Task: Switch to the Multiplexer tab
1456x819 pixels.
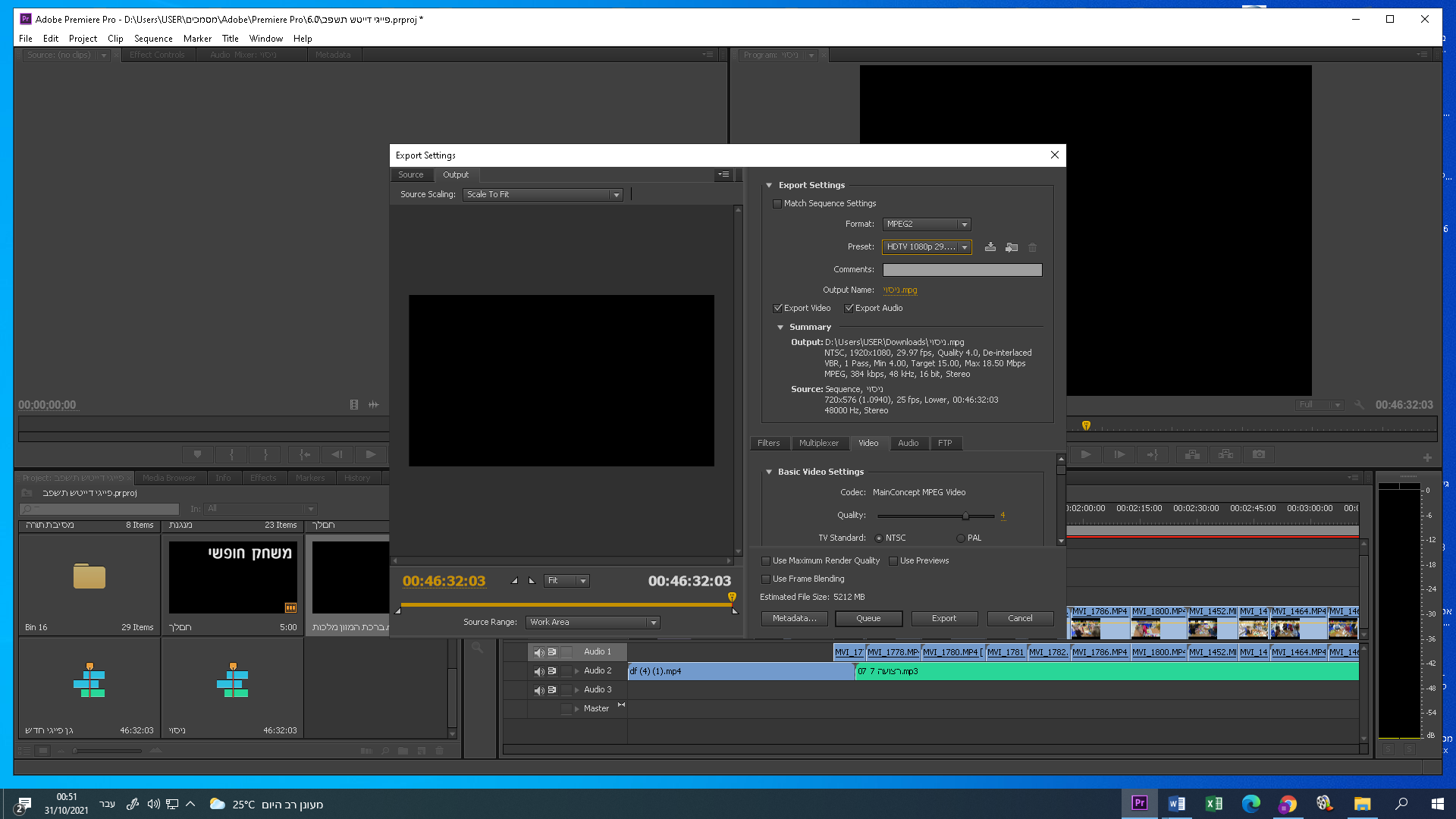Action: click(818, 444)
